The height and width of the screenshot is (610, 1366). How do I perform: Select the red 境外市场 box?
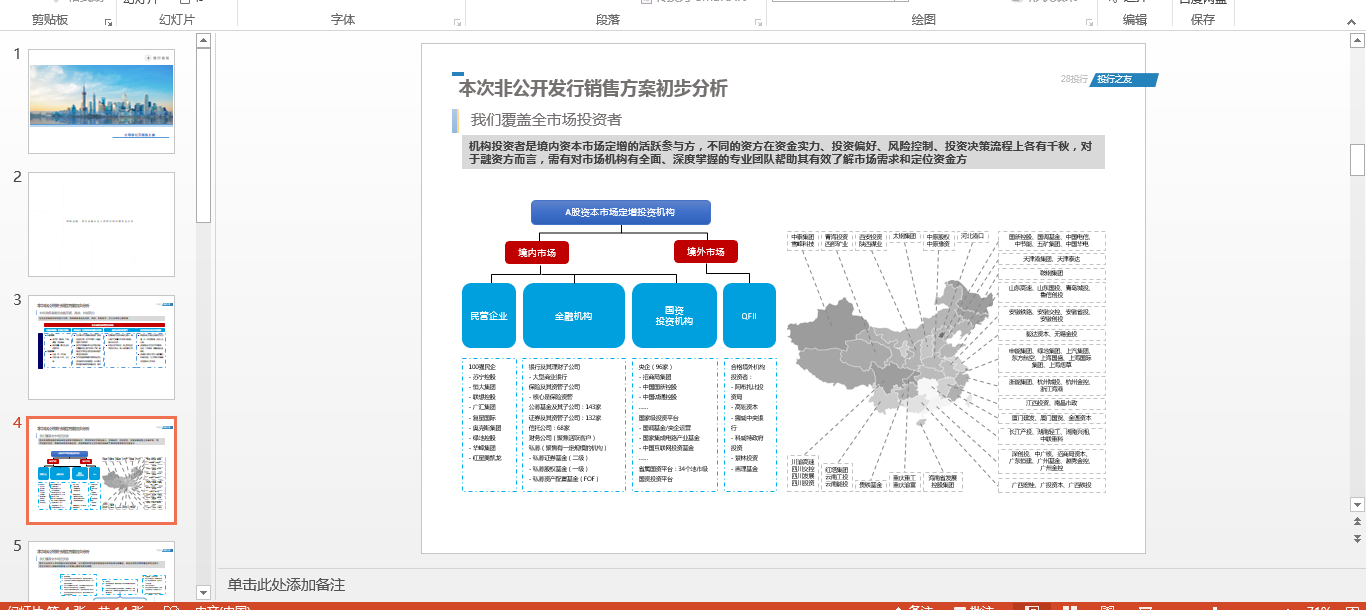(706, 252)
